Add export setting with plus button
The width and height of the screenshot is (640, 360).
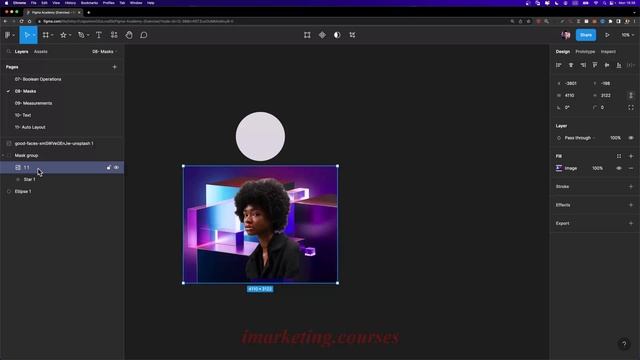[631, 223]
